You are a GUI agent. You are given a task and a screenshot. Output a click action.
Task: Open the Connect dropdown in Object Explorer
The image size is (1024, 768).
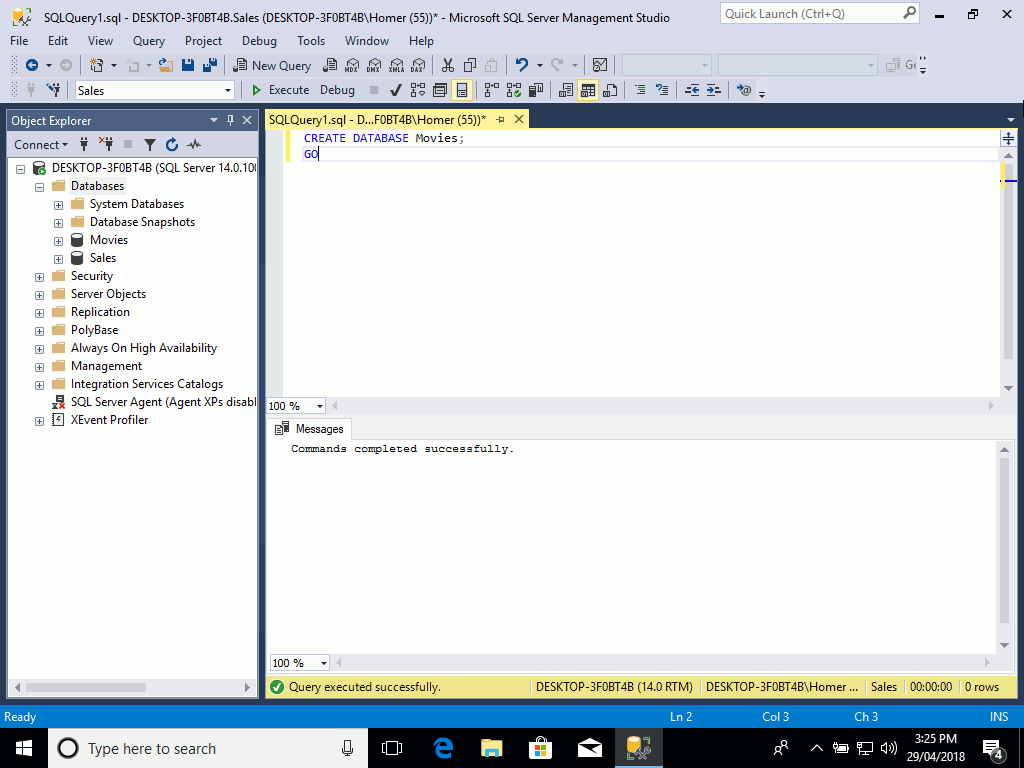41,144
